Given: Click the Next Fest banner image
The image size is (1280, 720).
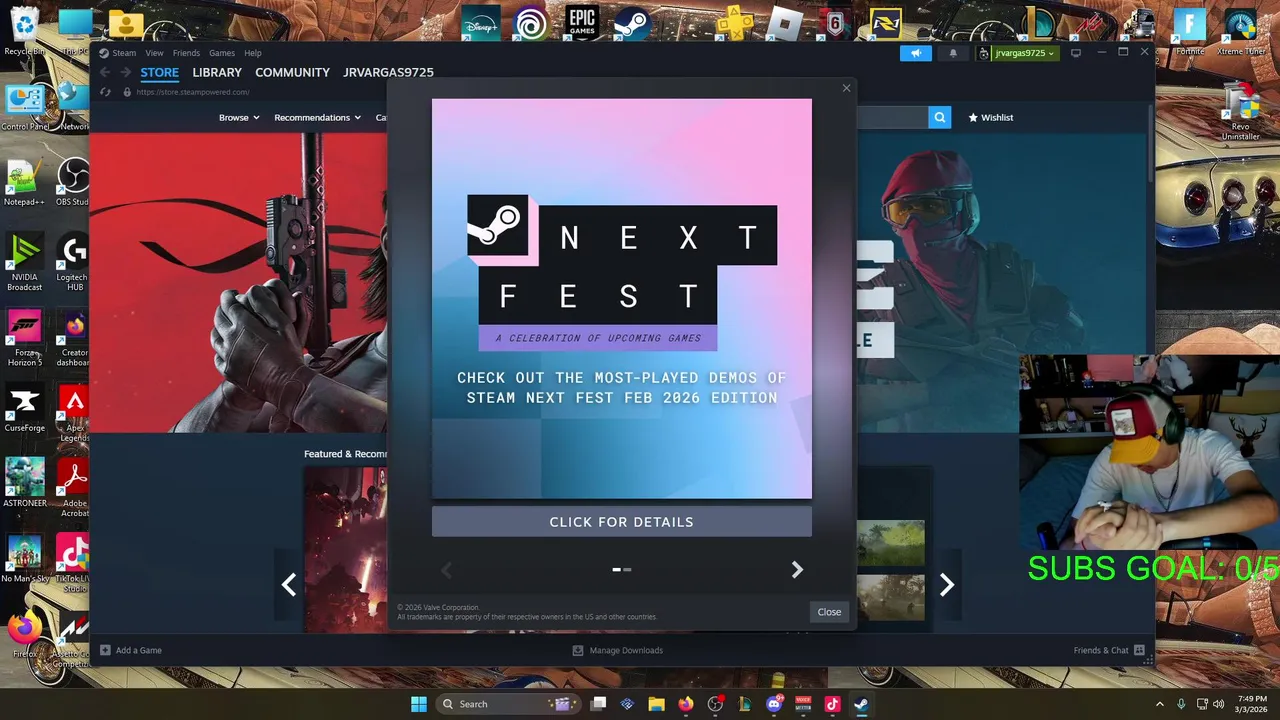Looking at the screenshot, I should coord(622,298).
